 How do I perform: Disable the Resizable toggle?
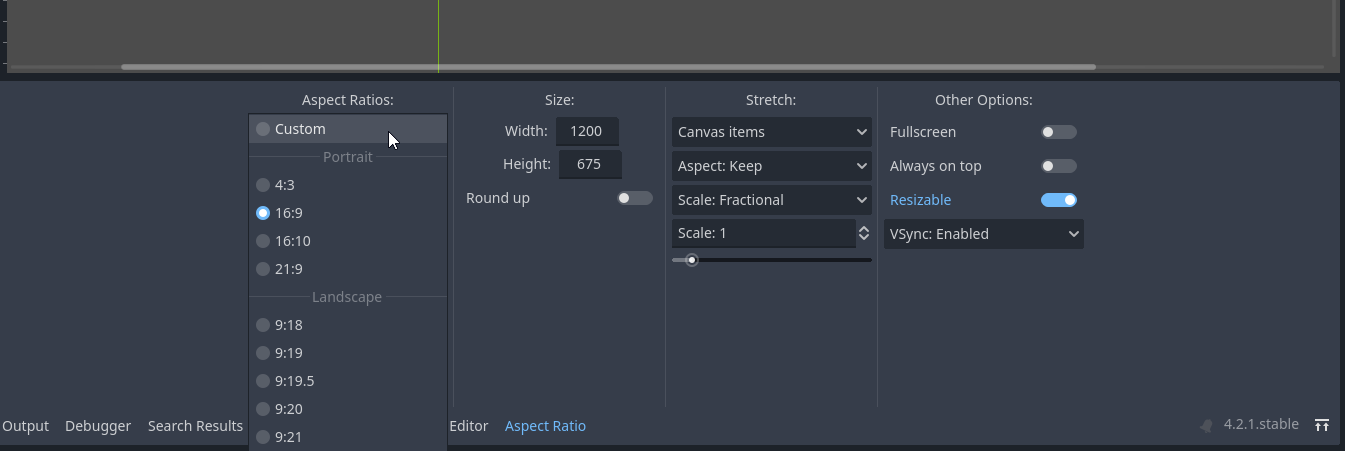1059,200
